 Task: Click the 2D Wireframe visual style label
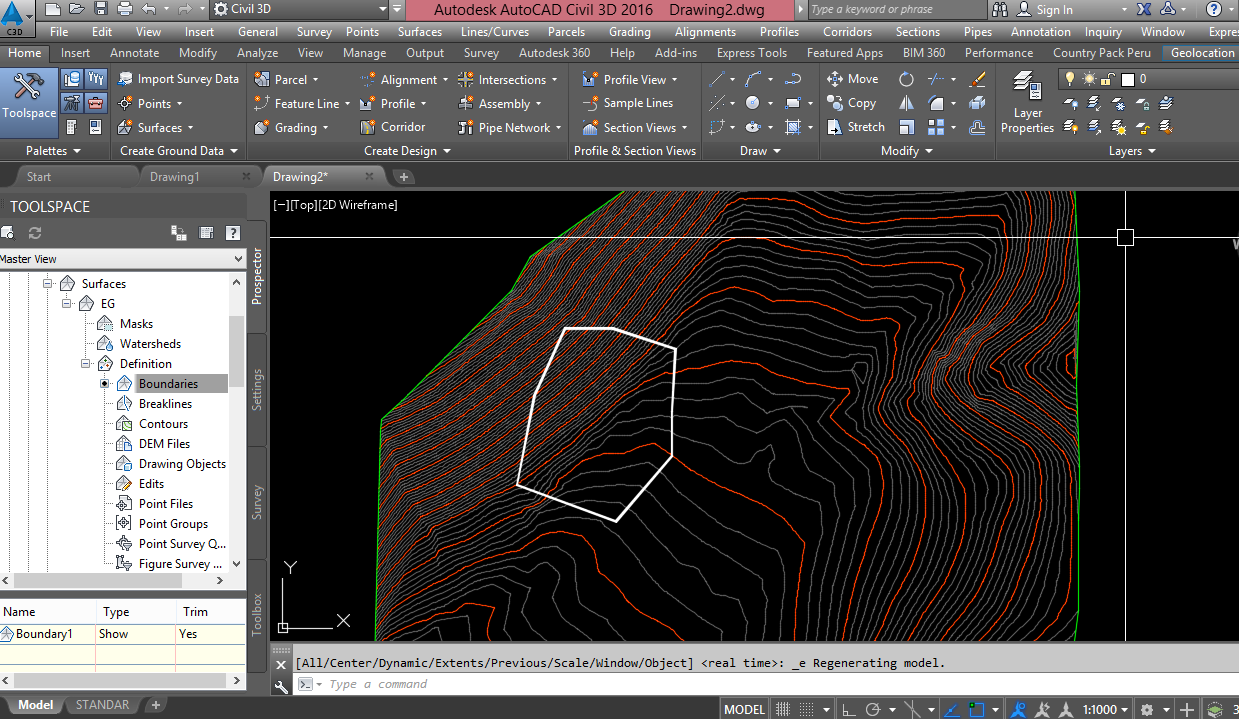(x=357, y=205)
